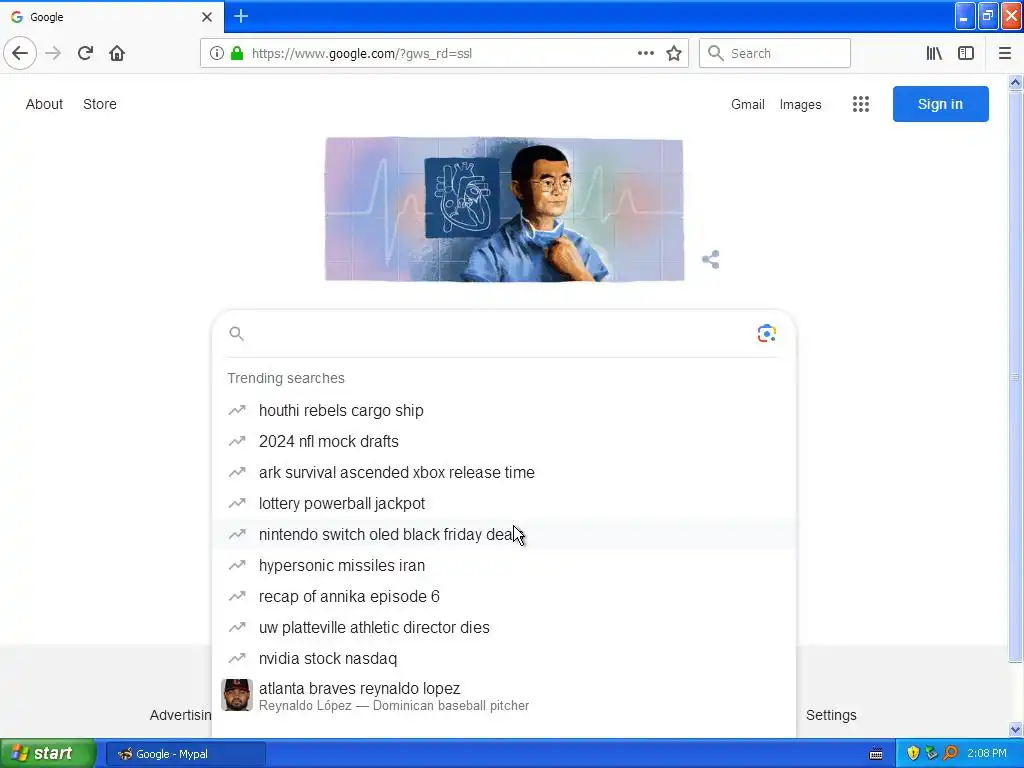Image resolution: width=1024 pixels, height=768 pixels.
Task: Bookmark this page with the star
Action: point(674,53)
